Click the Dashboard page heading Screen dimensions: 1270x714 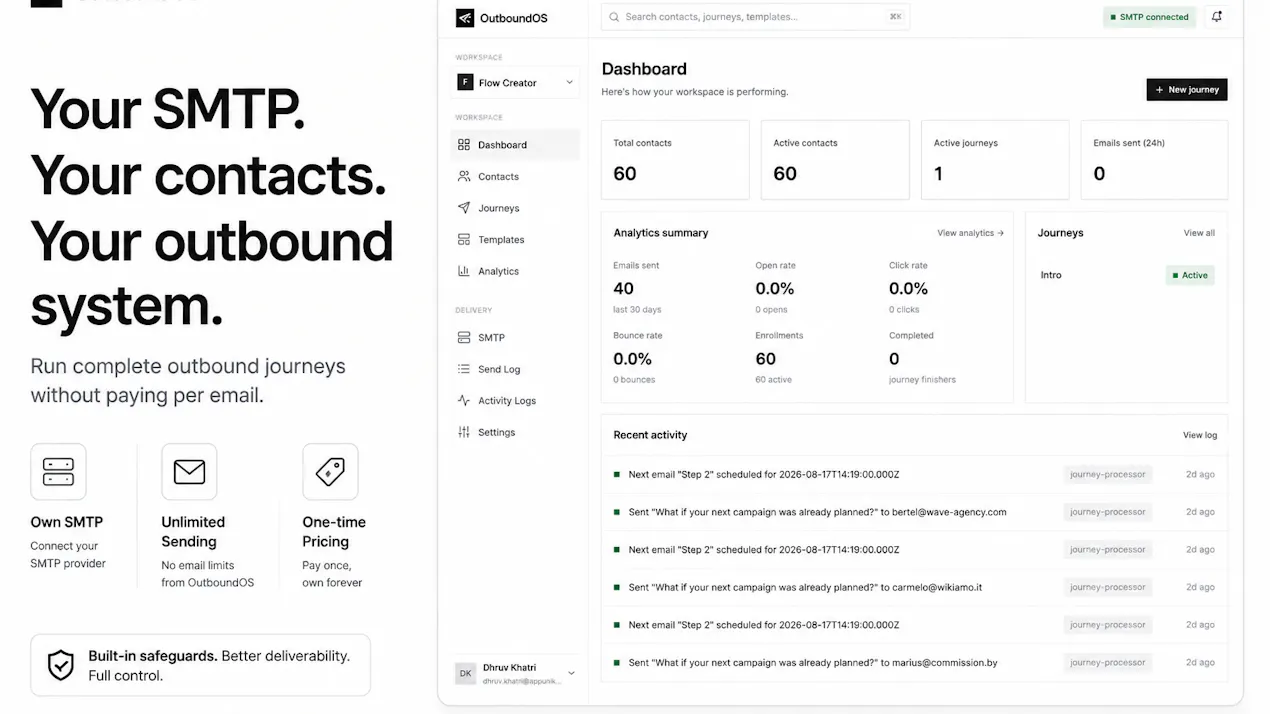point(644,69)
